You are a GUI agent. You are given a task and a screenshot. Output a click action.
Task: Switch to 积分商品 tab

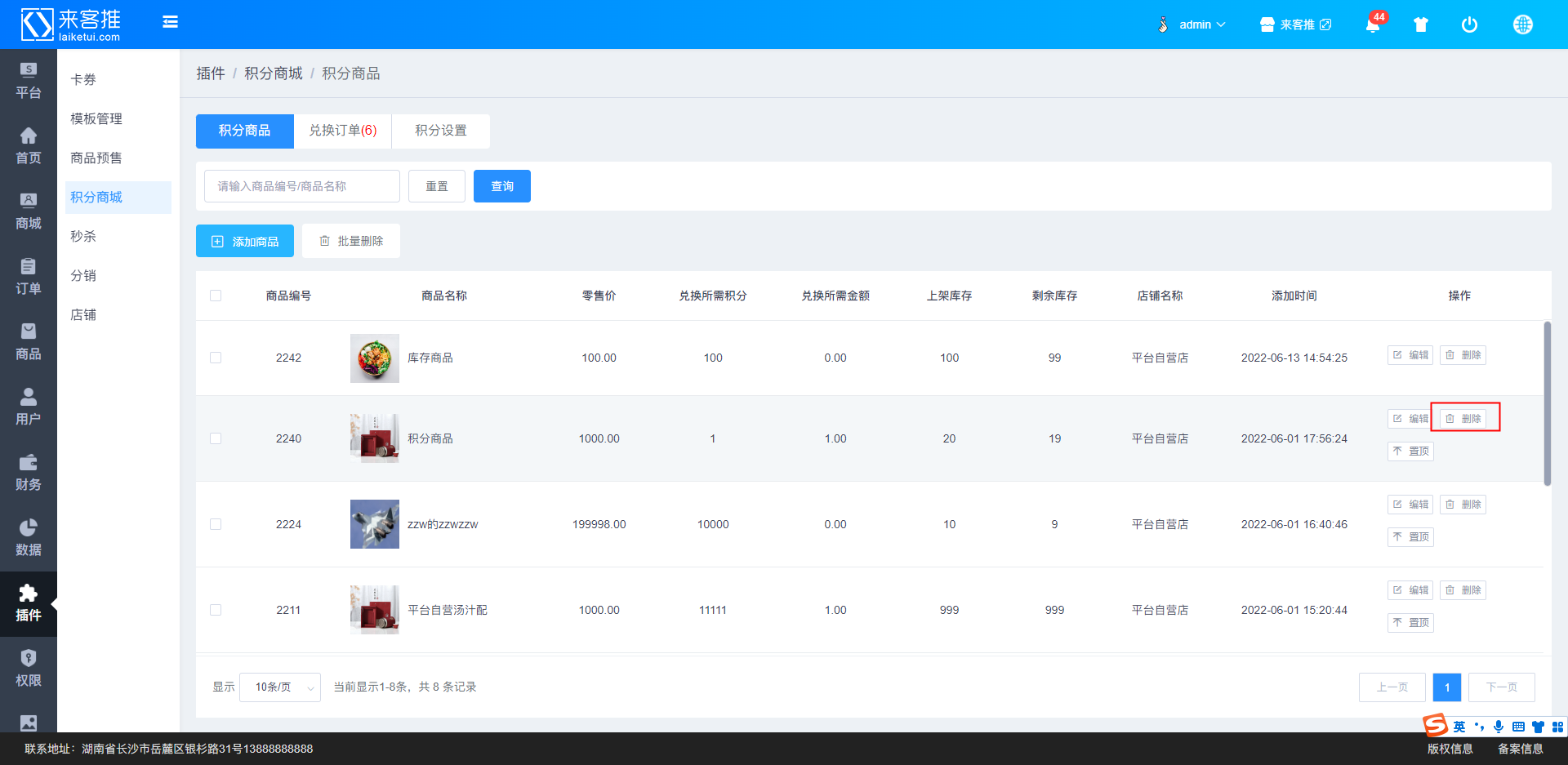tap(245, 131)
